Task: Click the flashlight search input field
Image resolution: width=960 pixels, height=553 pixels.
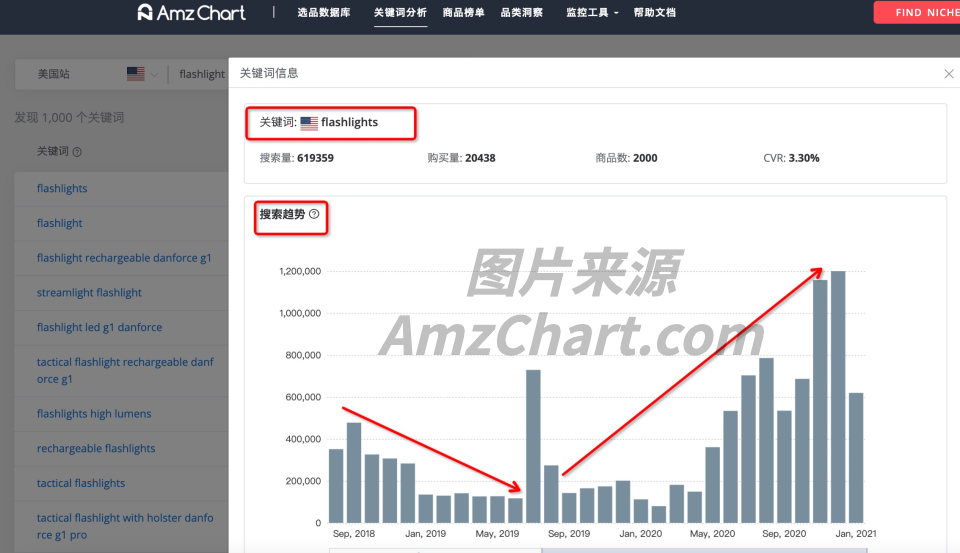Action: (x=202, y=74)
